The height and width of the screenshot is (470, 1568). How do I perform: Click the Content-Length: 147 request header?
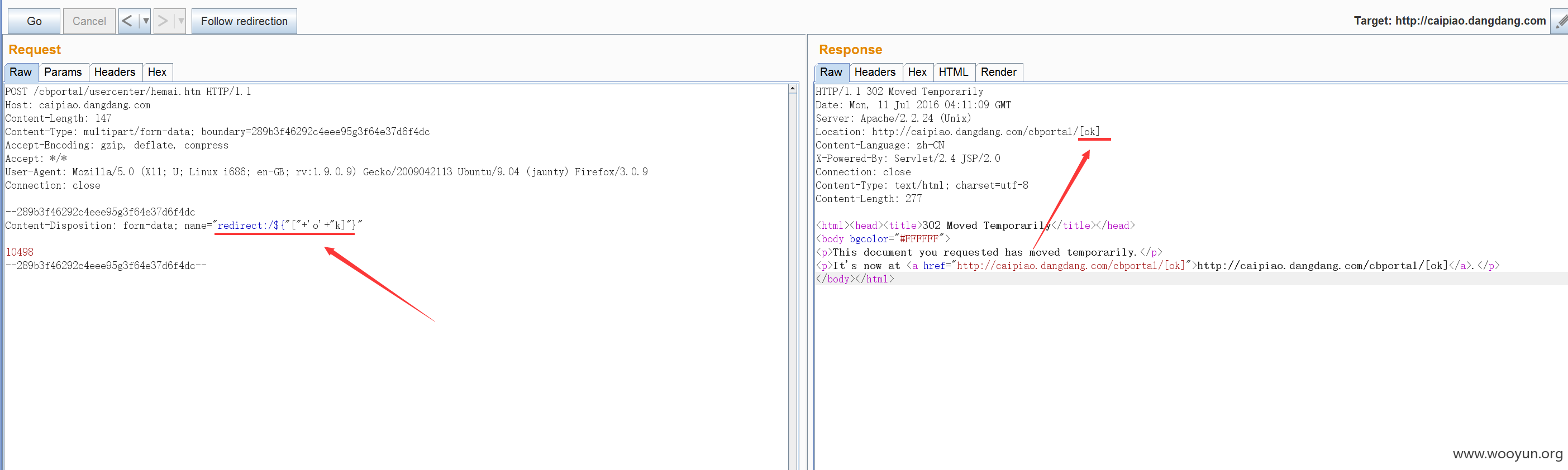pos(59,118)
